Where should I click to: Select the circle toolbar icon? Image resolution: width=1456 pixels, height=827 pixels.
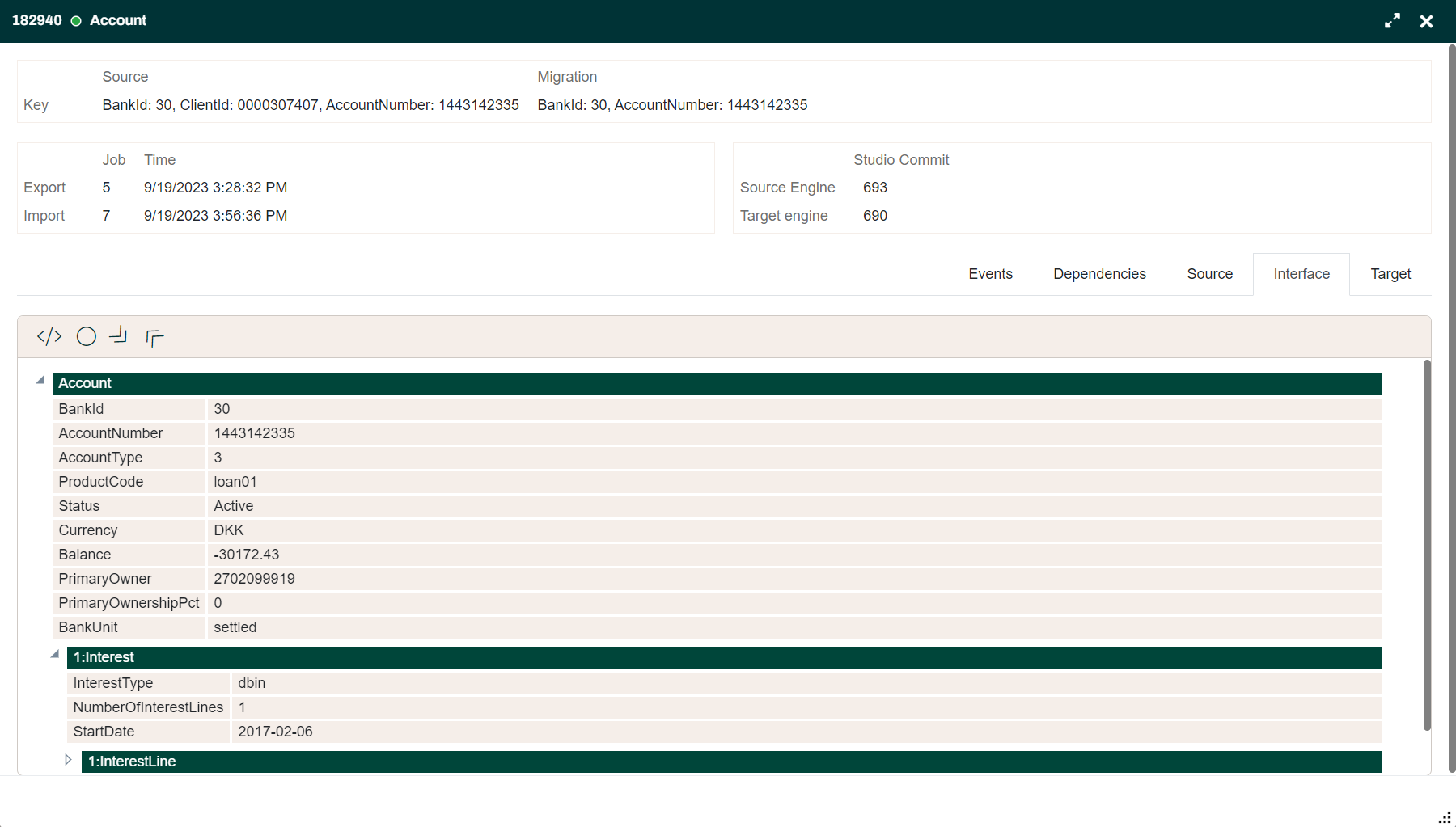tap(87, 336)
